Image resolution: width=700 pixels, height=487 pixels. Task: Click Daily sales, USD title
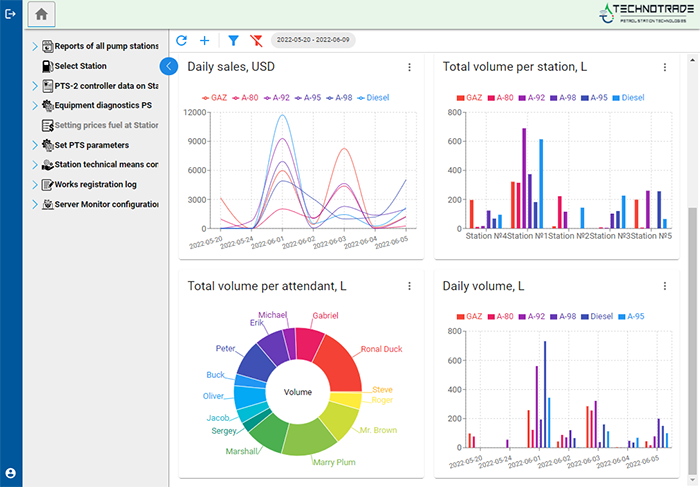point(231,67)
